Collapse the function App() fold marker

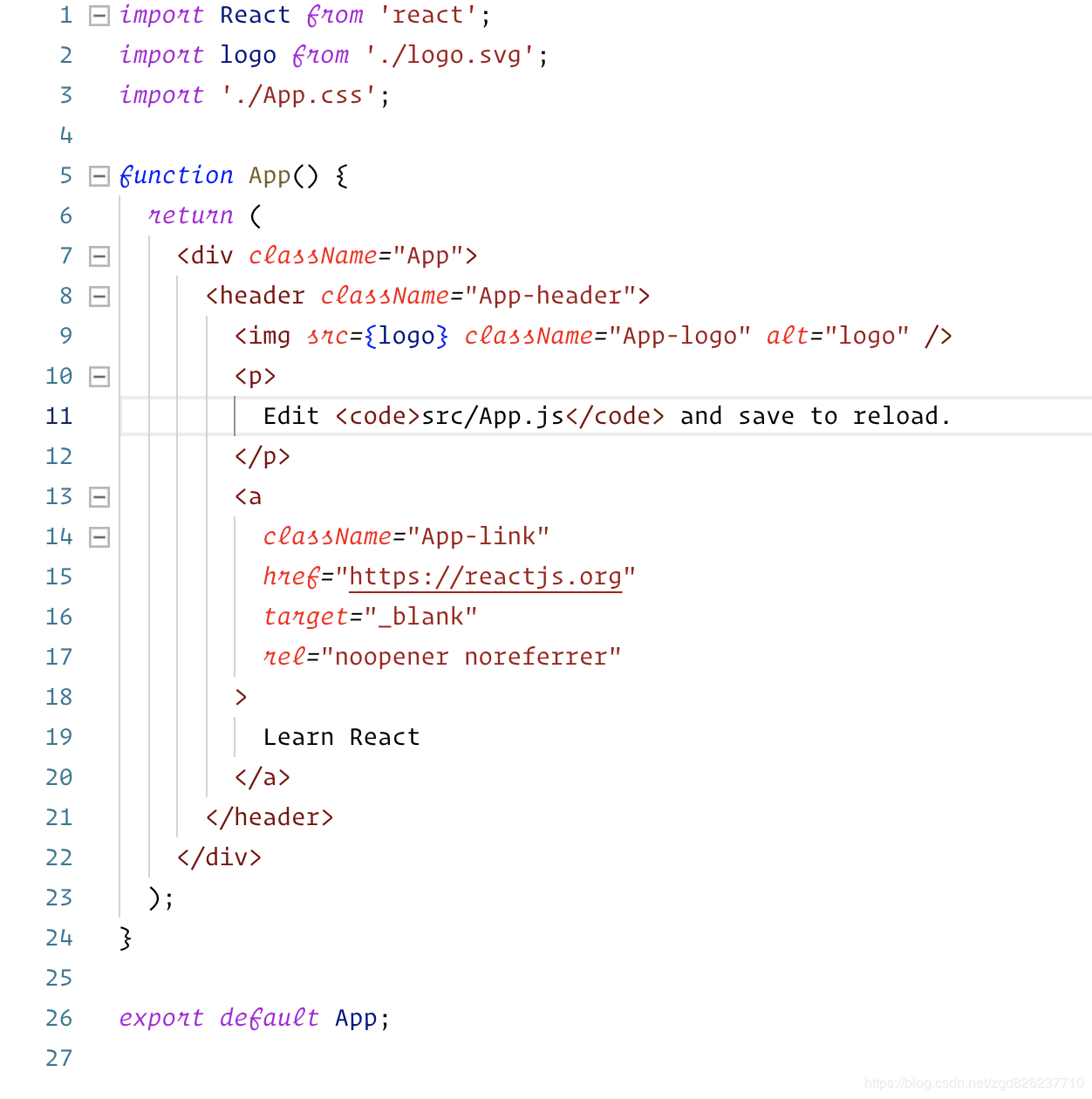99,176
